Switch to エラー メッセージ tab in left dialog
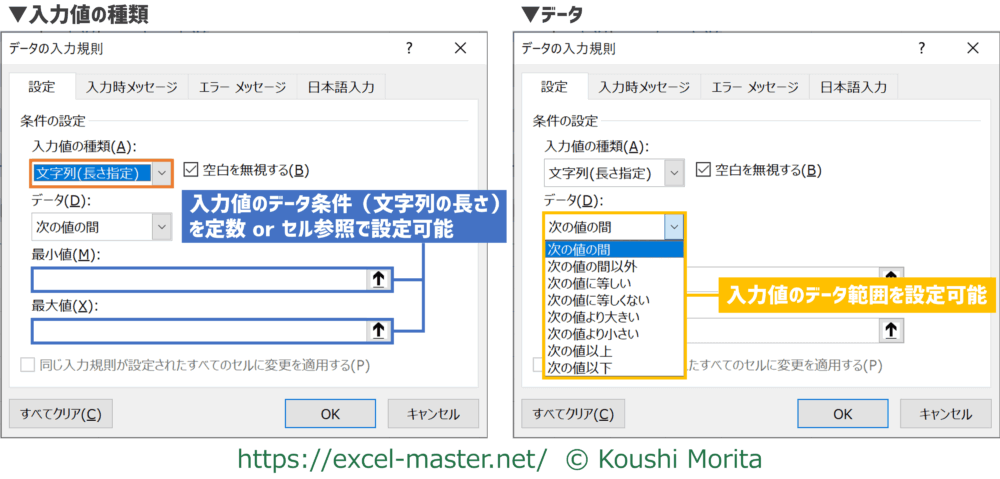 242,88
